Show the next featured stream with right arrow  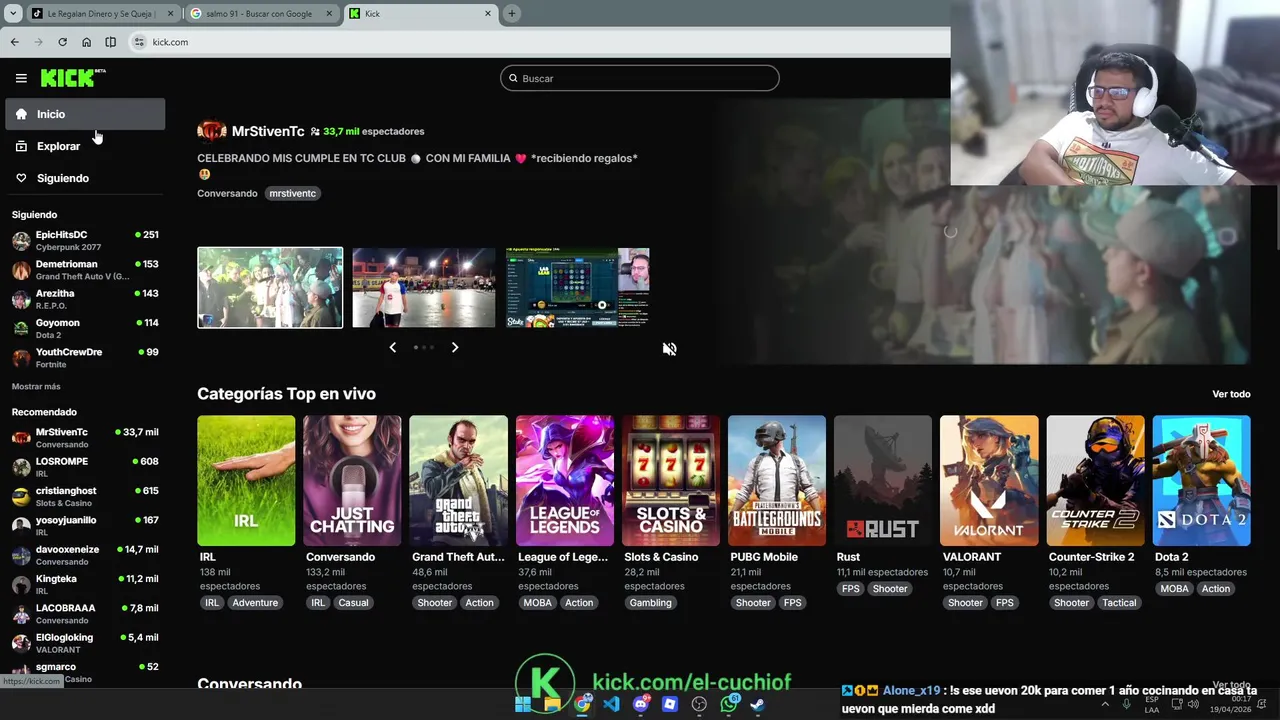click(455, 347)
